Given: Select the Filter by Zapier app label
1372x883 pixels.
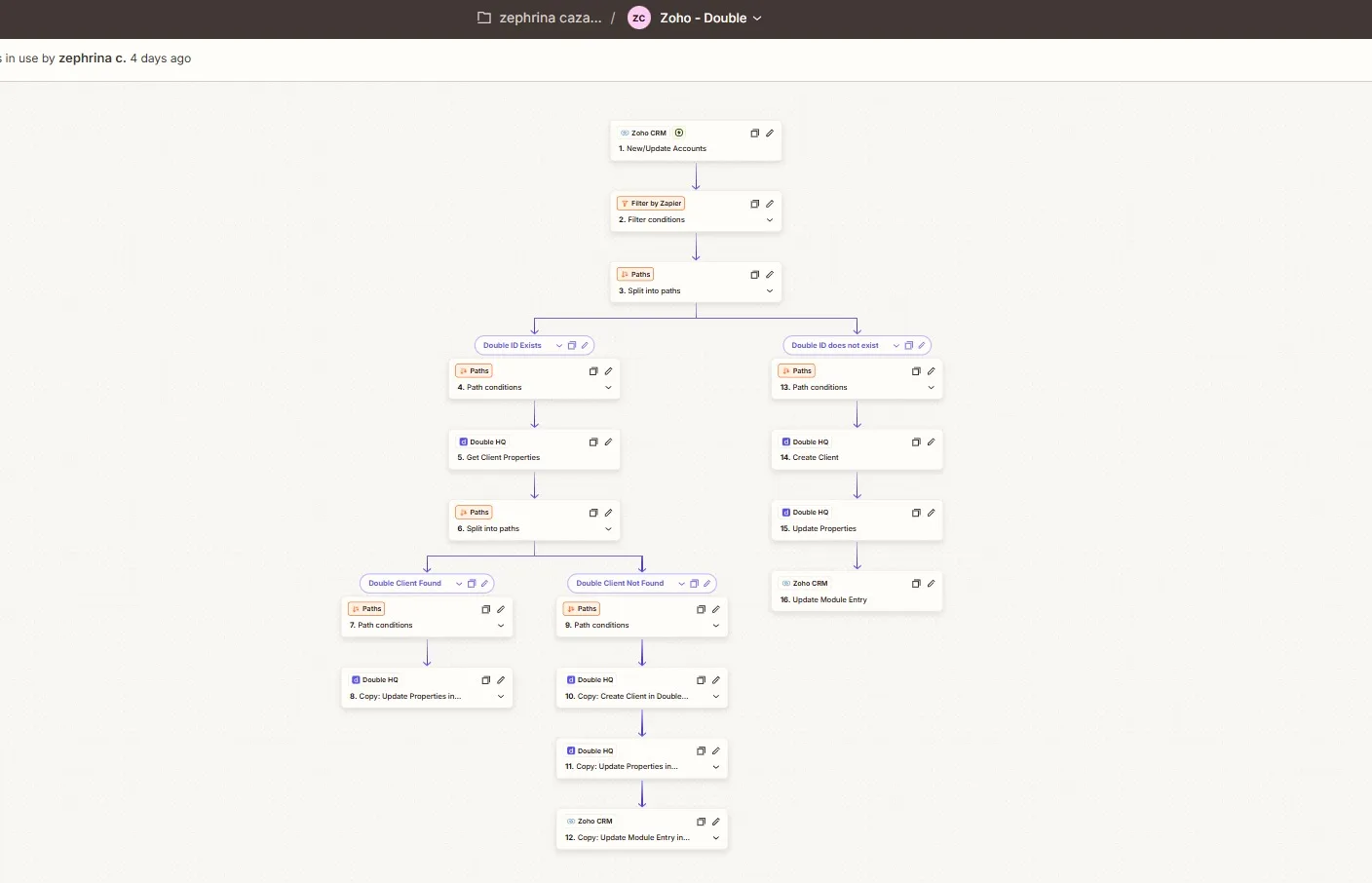Looking at the screenshot, I should point(651,204).
